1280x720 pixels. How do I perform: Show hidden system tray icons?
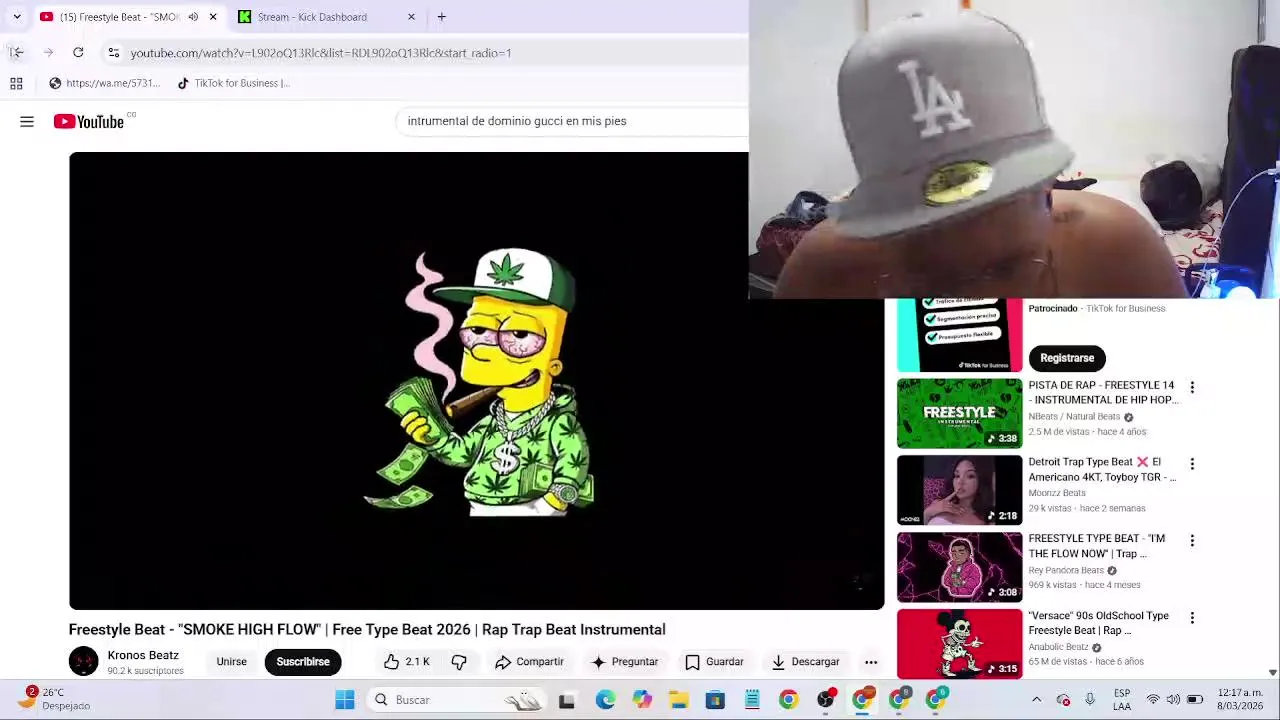[x=1036, y=700]
